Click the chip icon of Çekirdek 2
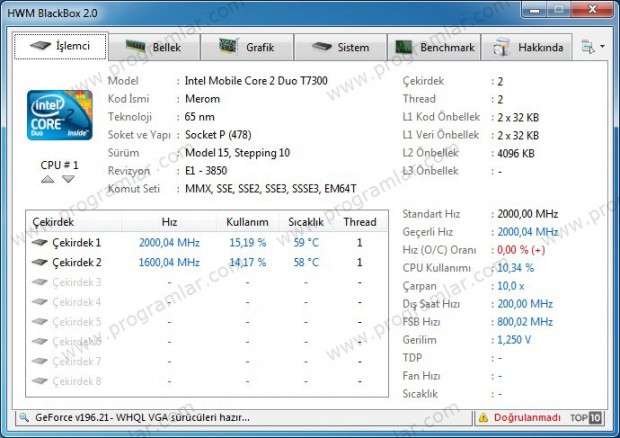Image resolution: width=620 pixels, height=438 pixels. [x=40, y=262]
